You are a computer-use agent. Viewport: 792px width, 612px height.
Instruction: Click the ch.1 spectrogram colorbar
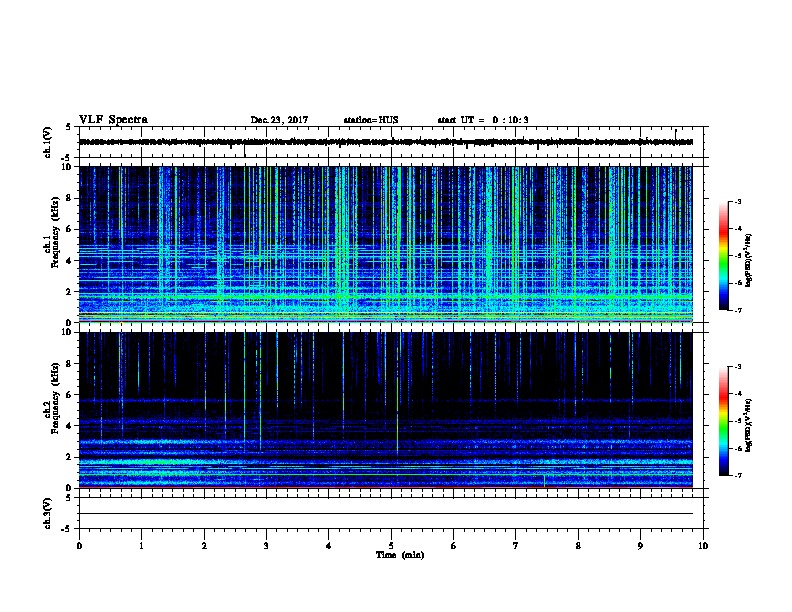[724, 256]
